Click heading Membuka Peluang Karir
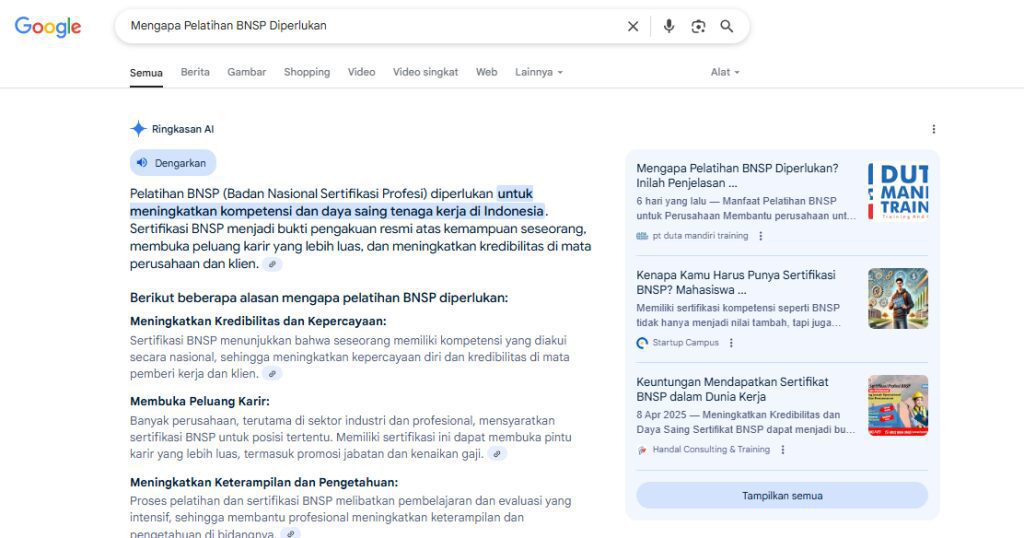The width and height of the screenshot is (1024, 538). (x=200, y=402)
